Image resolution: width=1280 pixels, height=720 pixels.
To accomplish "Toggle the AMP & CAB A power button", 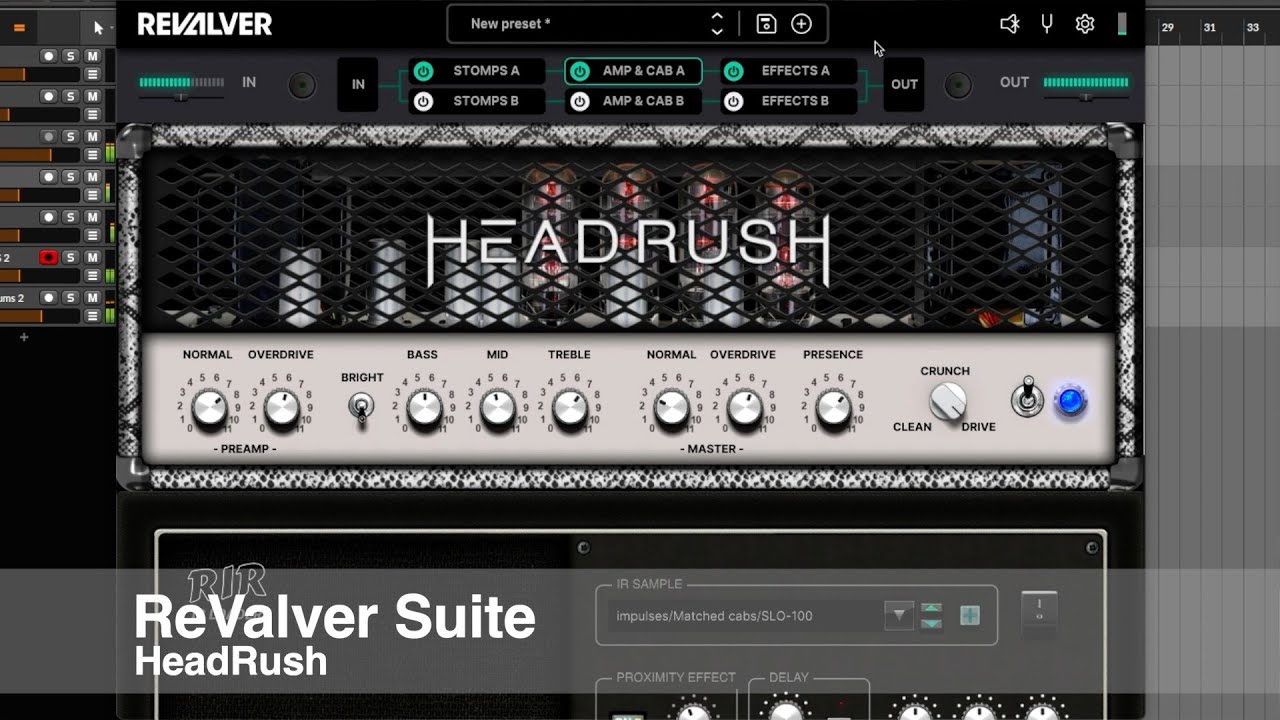I will (579, 71).
